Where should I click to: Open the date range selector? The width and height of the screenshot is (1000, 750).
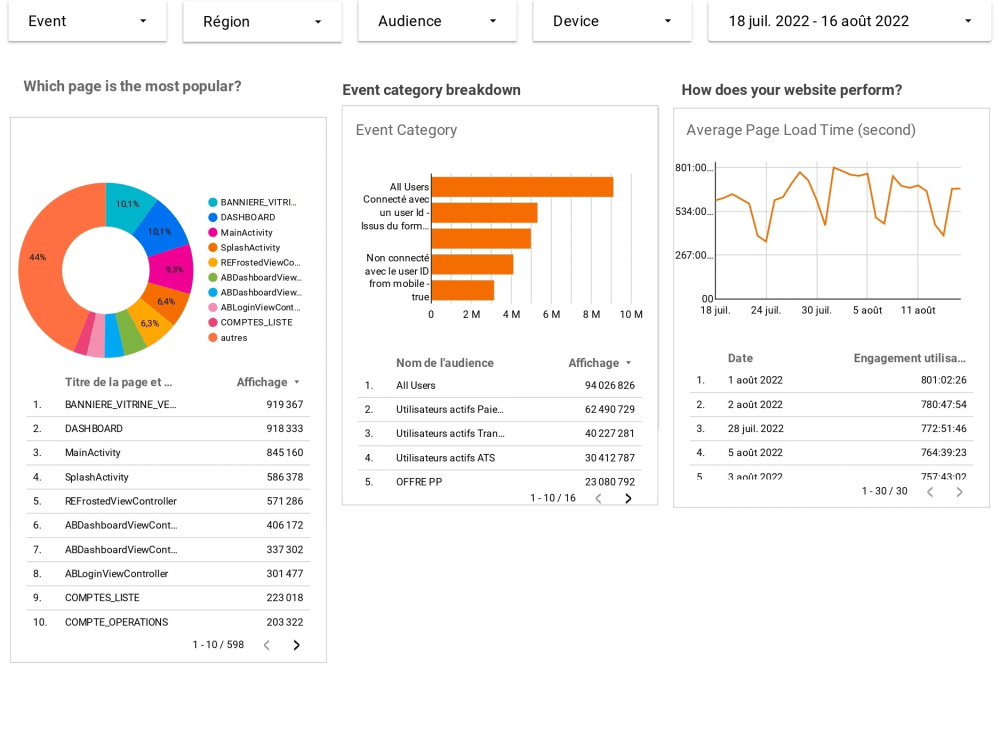coord(849,20)
